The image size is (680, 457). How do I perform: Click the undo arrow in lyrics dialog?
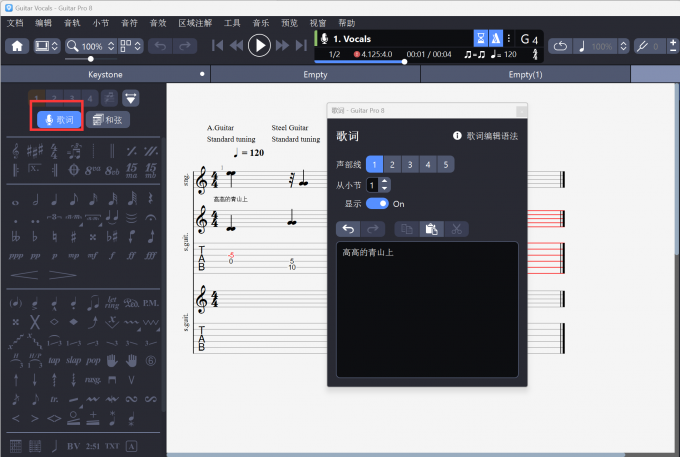pos(349,229)
